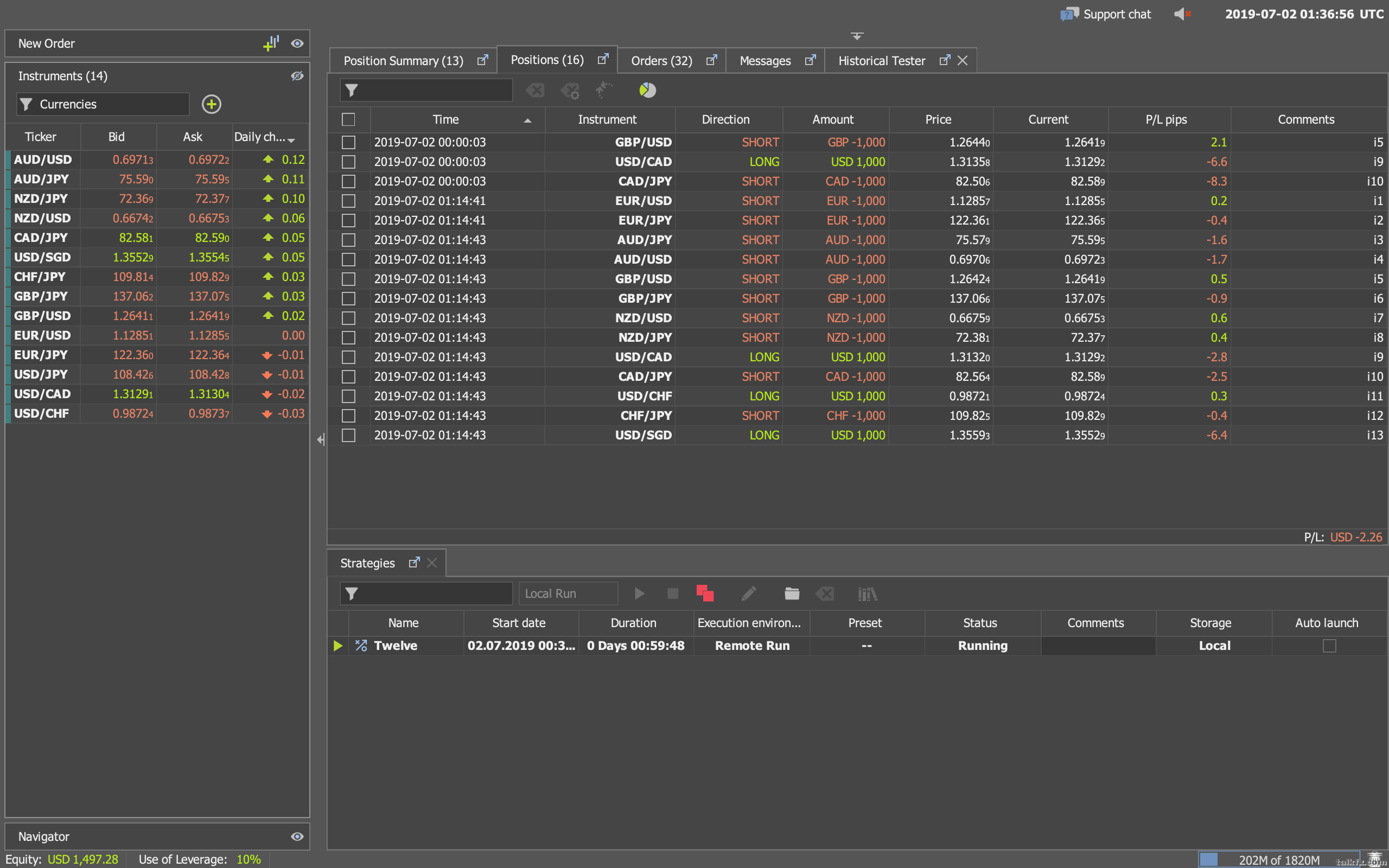The height and width of the screenshot is (868, 1389).
Task: Toggle Auto launch checkbox for Twelve
Action: [1329, 646]
